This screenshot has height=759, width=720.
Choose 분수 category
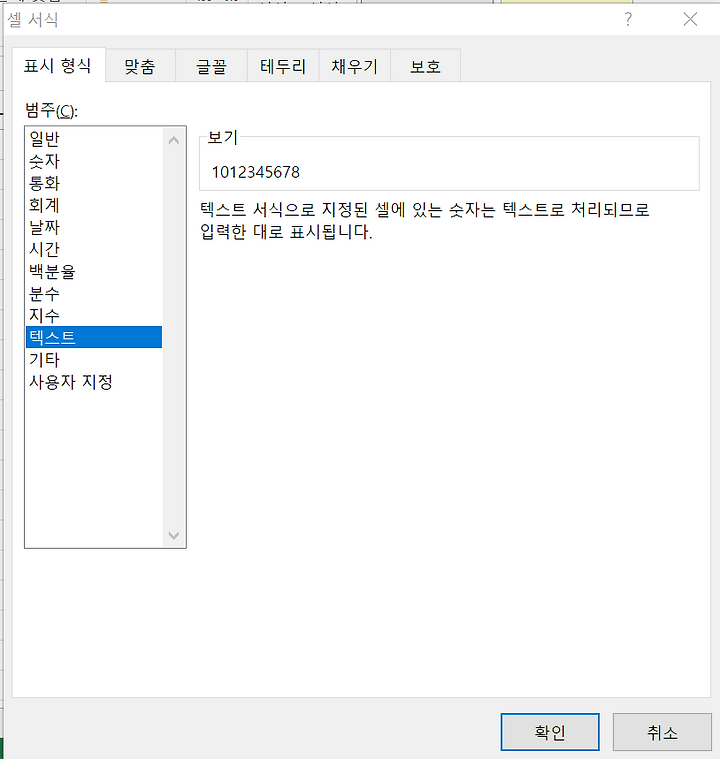(x=94, y=293)
